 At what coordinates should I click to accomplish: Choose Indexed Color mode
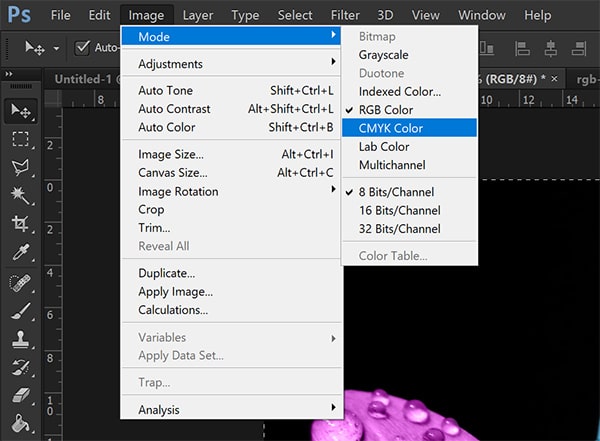point(409,91)
